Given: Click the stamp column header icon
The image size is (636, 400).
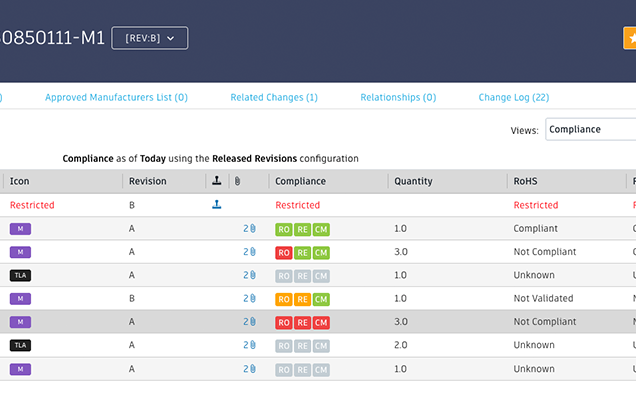Looking at the screenshot, I should point(217,181).
